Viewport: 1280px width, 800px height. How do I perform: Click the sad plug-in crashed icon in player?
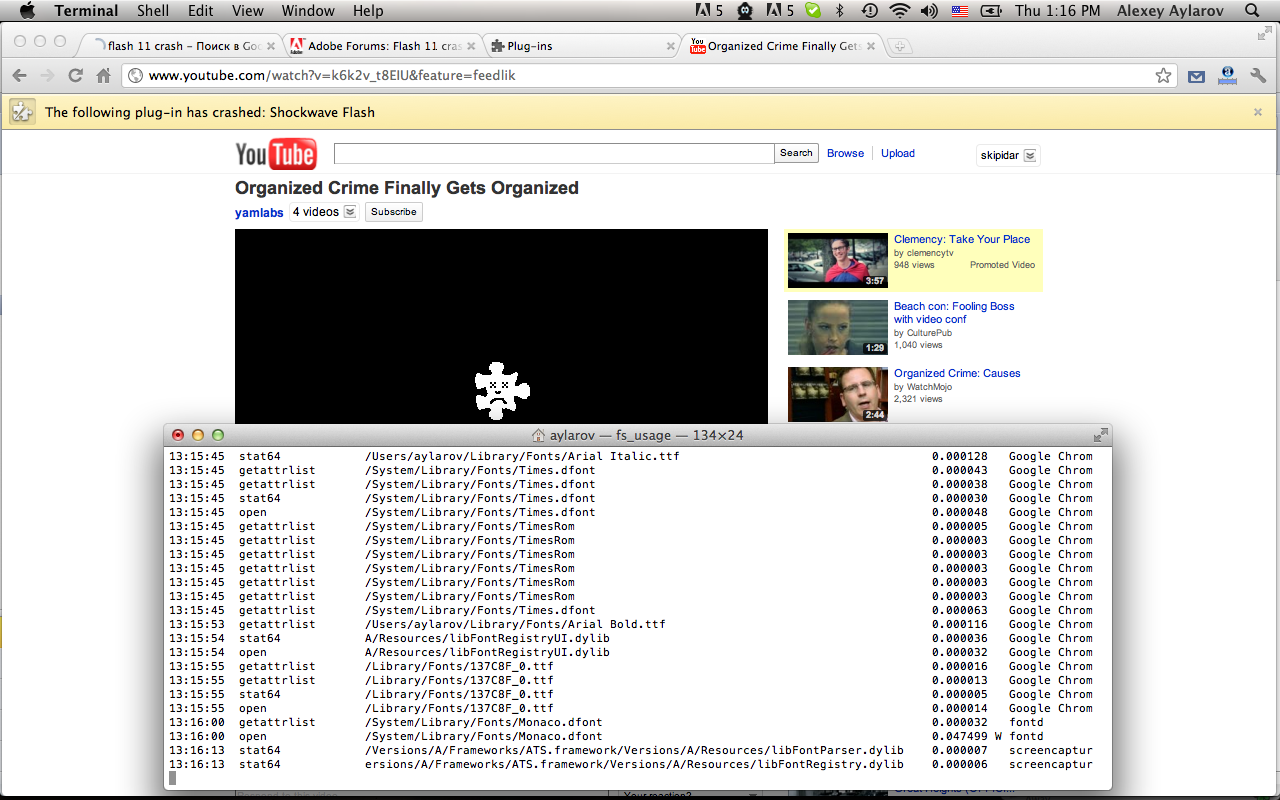[502, 390]
